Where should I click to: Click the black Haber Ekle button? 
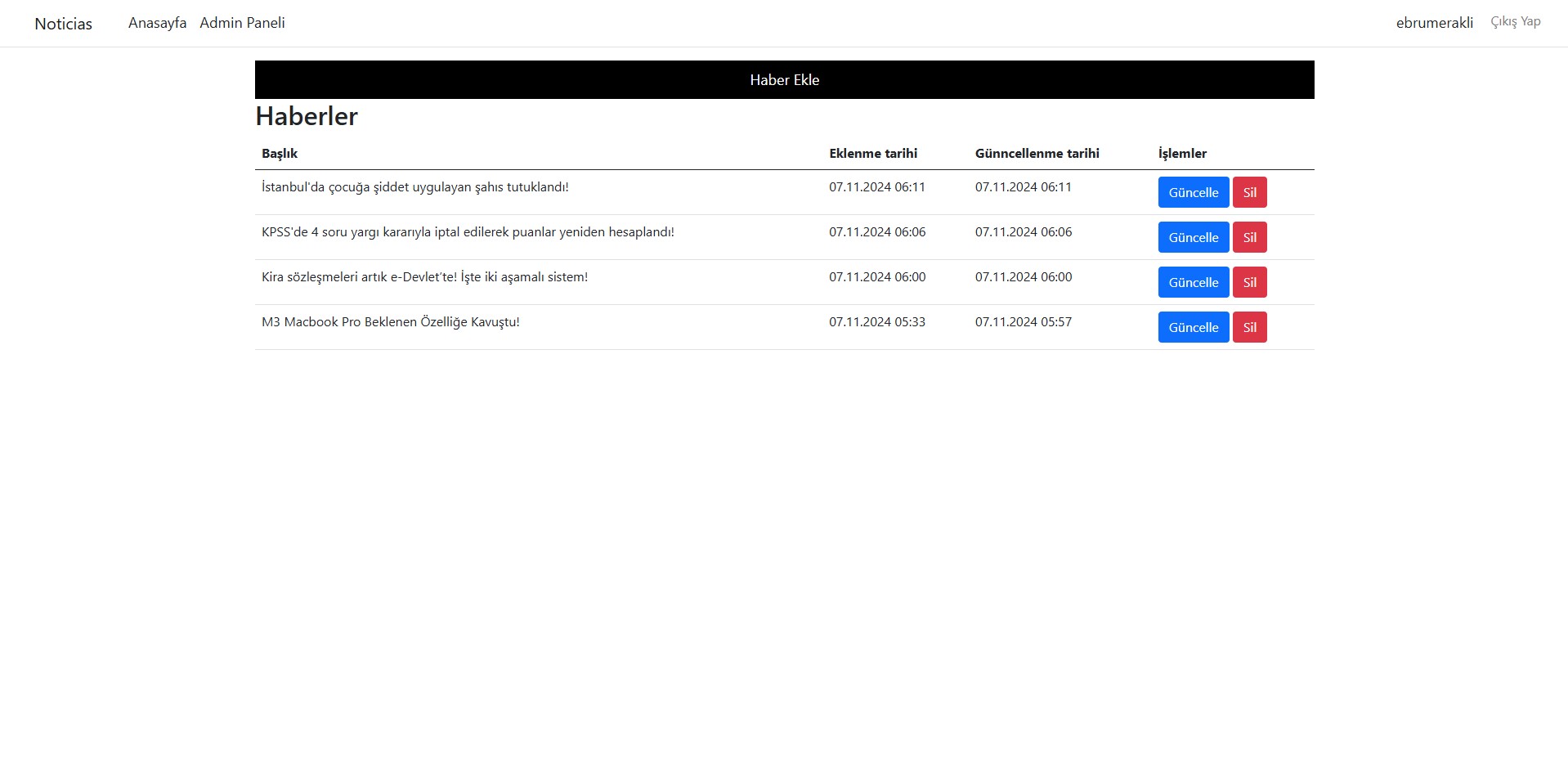coord(784,80)
